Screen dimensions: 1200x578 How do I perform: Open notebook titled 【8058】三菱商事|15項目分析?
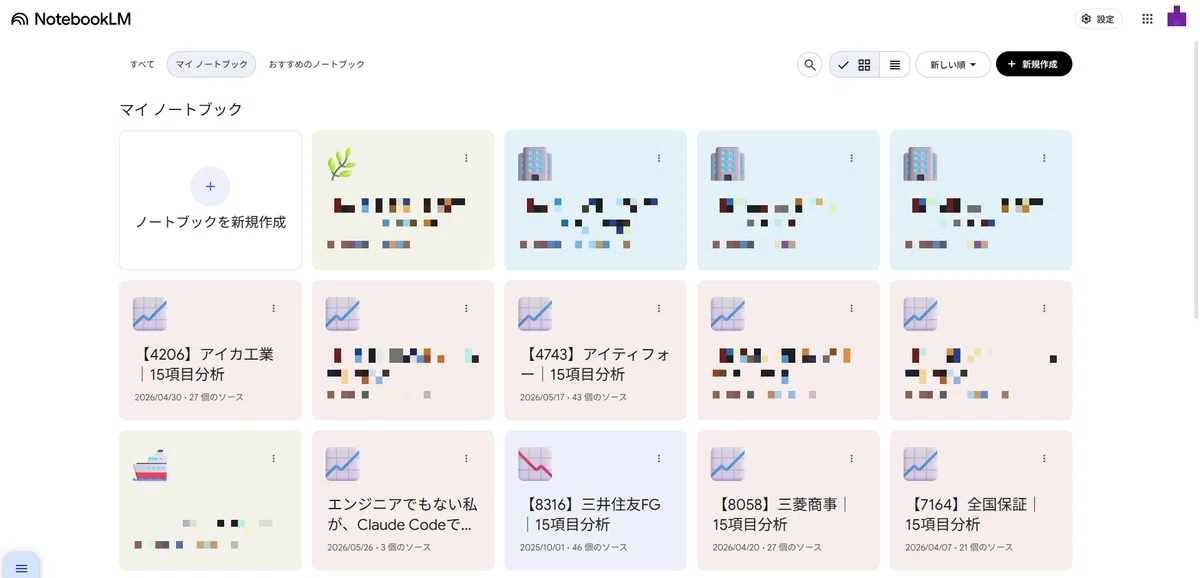tap(781, 514)
